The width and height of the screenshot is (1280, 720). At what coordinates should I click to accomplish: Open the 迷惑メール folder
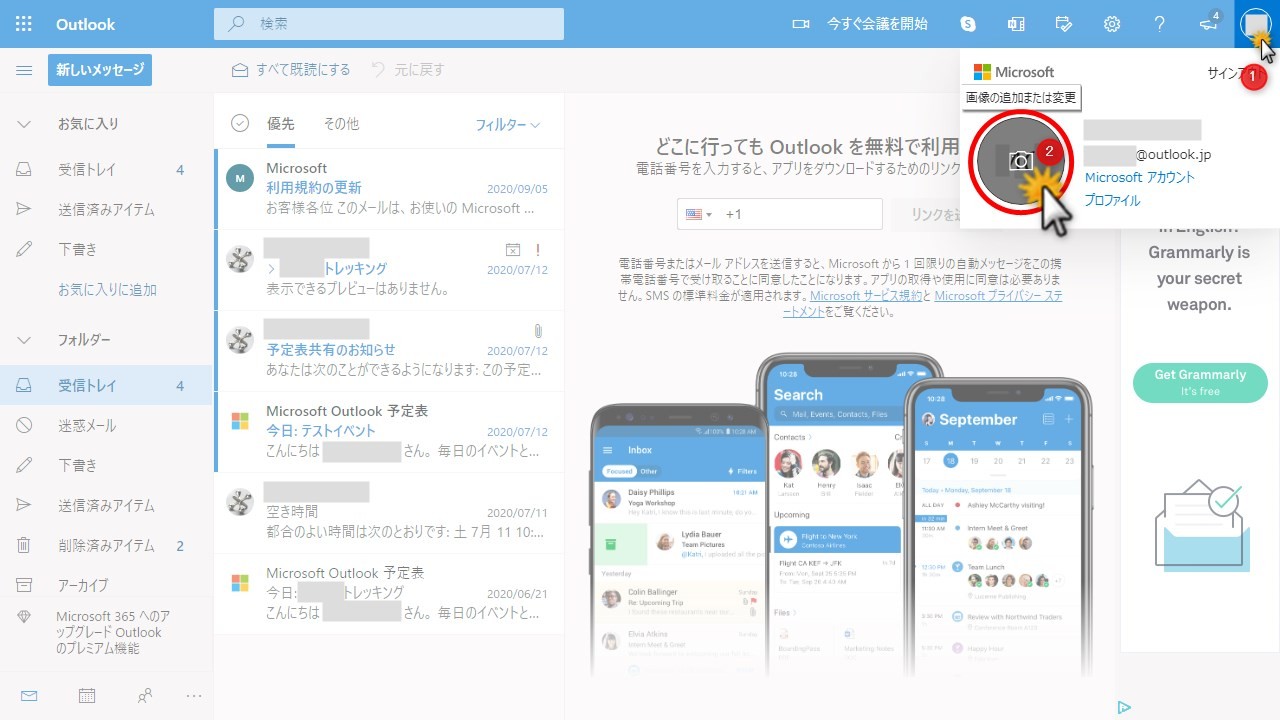click(87, 426)
